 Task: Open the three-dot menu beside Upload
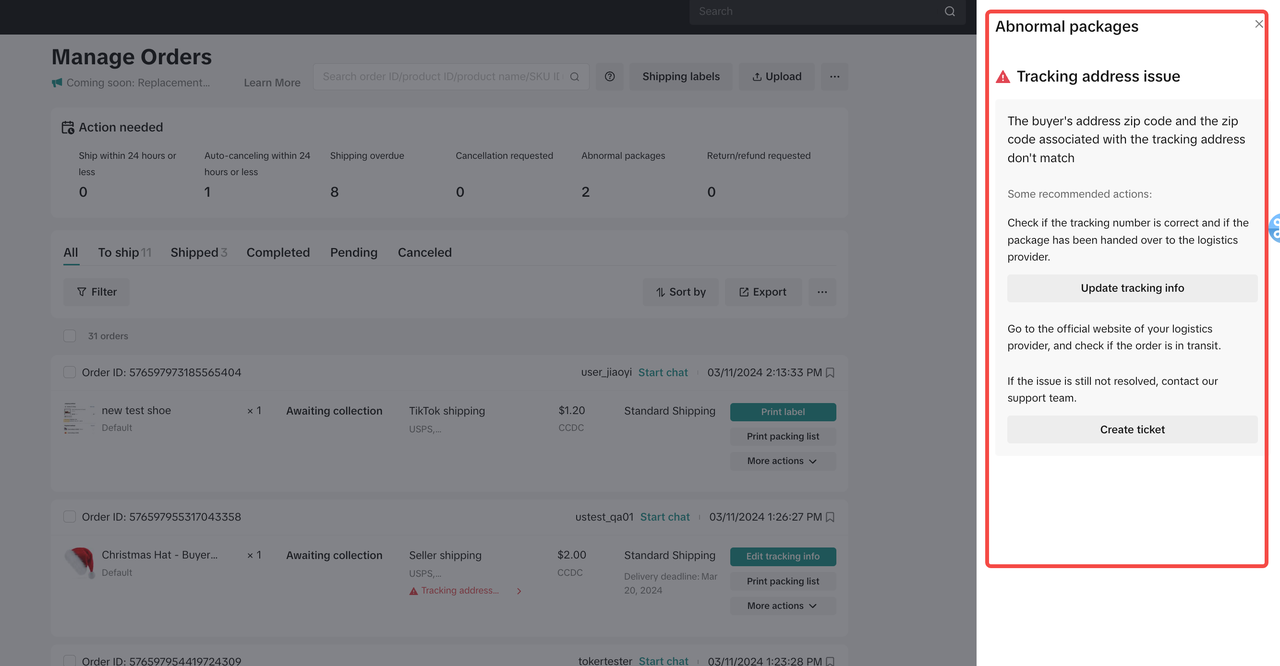pos(834,77)
